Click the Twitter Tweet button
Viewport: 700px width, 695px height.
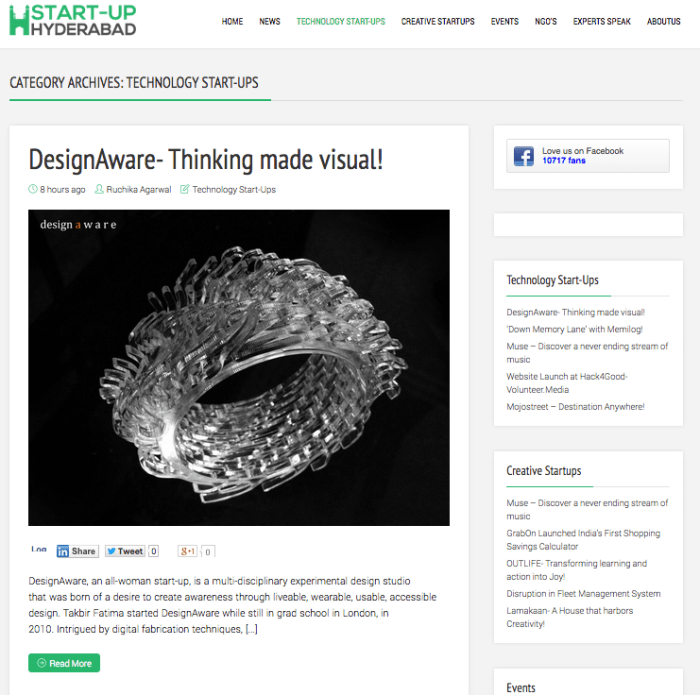coord(125,551)
